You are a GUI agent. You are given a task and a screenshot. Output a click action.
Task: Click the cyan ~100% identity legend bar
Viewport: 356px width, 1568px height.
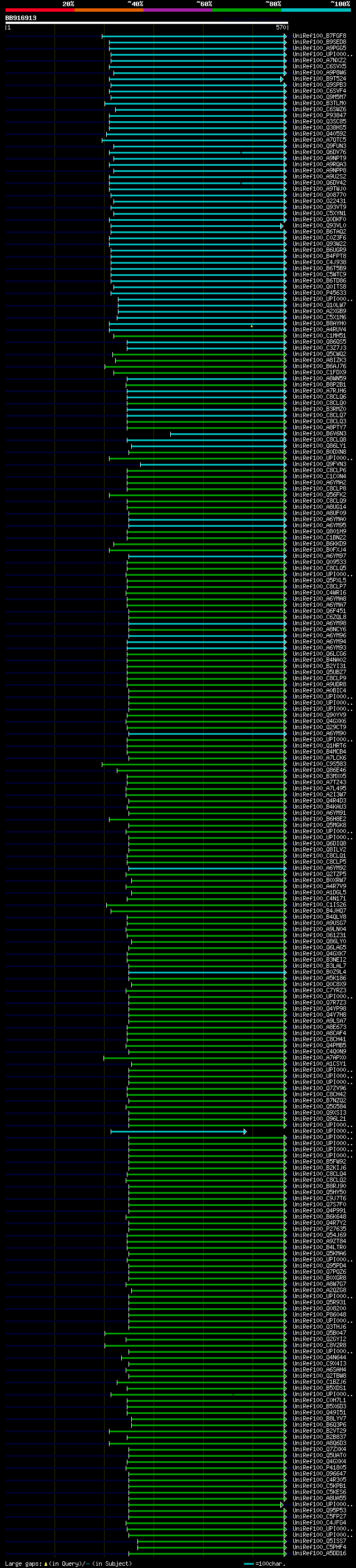click(316, 11)
